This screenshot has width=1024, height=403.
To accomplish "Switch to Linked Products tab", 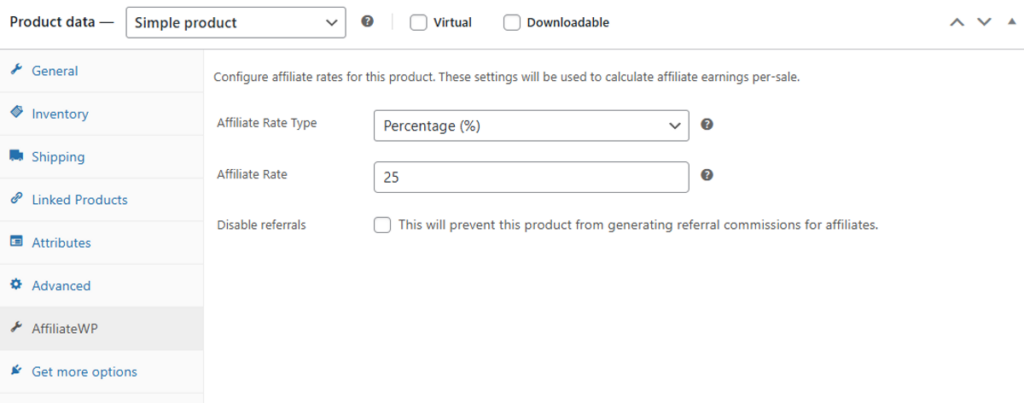I will pos(101,200).
